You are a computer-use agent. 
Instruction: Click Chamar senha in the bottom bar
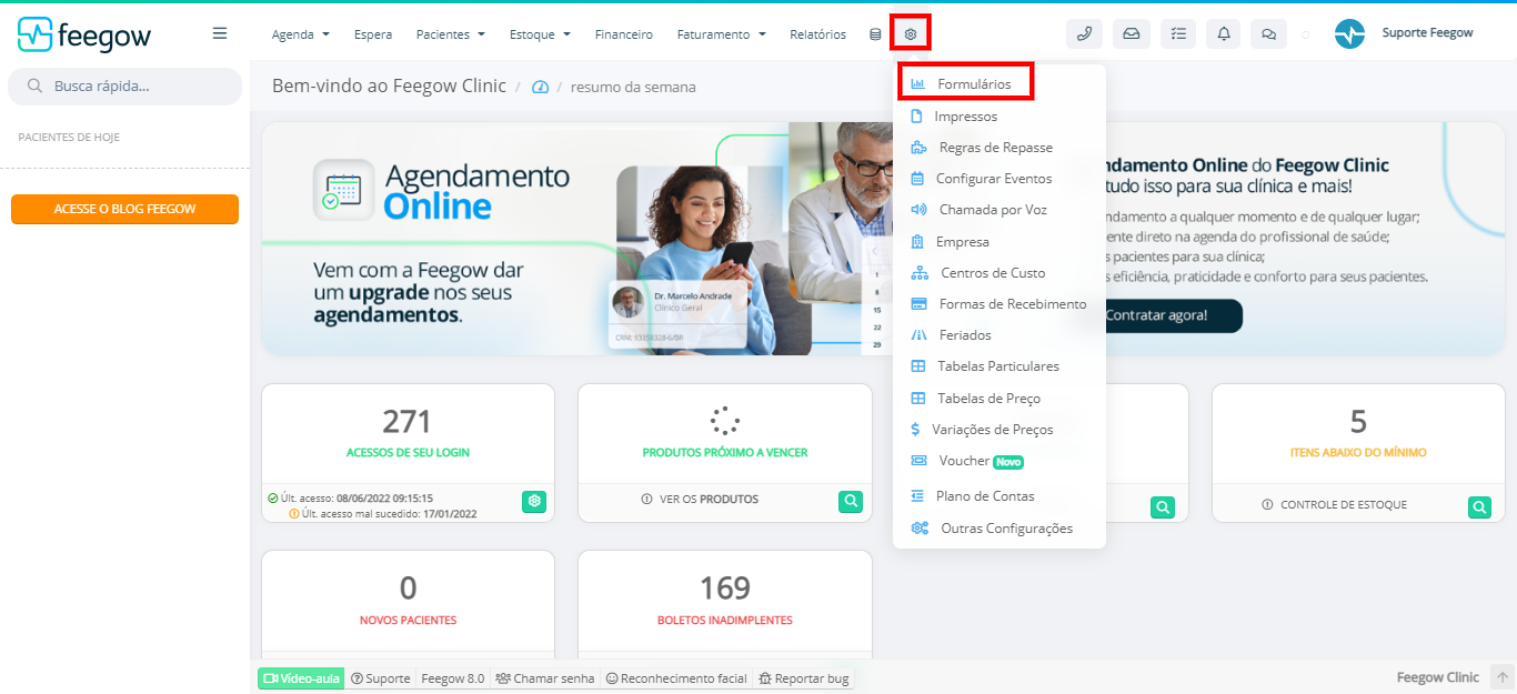545,678
